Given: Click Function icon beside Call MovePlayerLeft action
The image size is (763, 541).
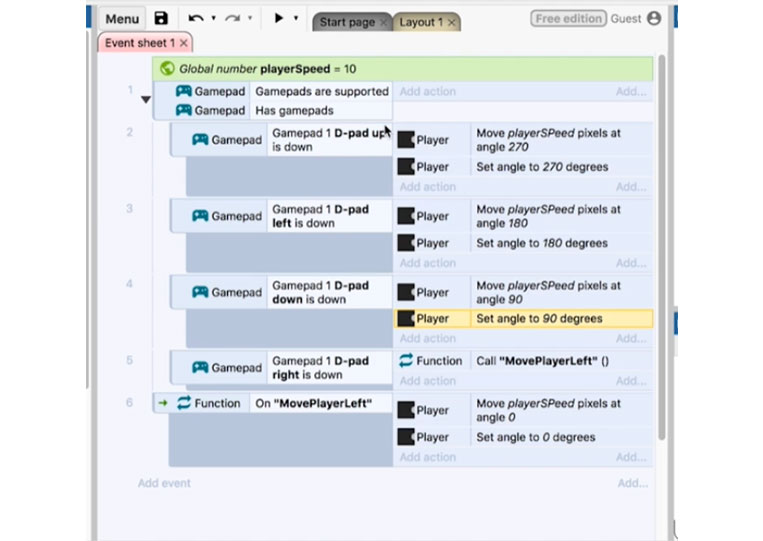Looking at the screenshot, I should click(x=406, y=361).
